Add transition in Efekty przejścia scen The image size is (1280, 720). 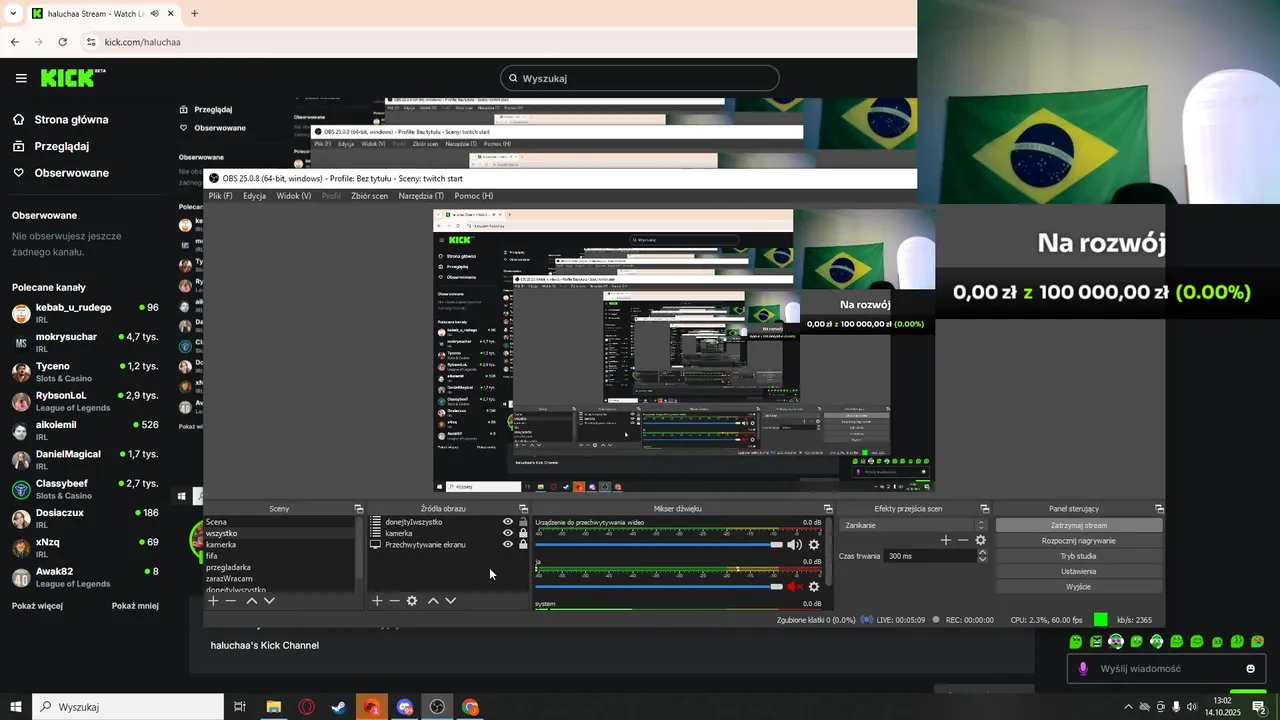pos(945,540)
